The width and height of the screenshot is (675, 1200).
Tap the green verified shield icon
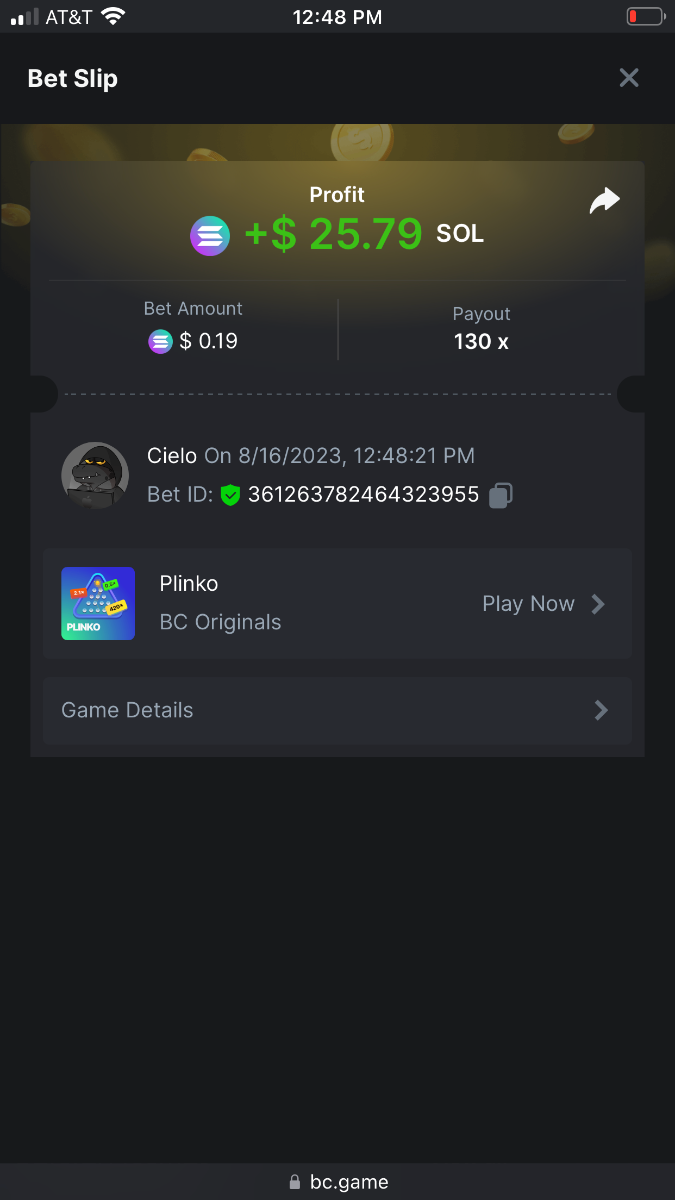pos(231,495)
